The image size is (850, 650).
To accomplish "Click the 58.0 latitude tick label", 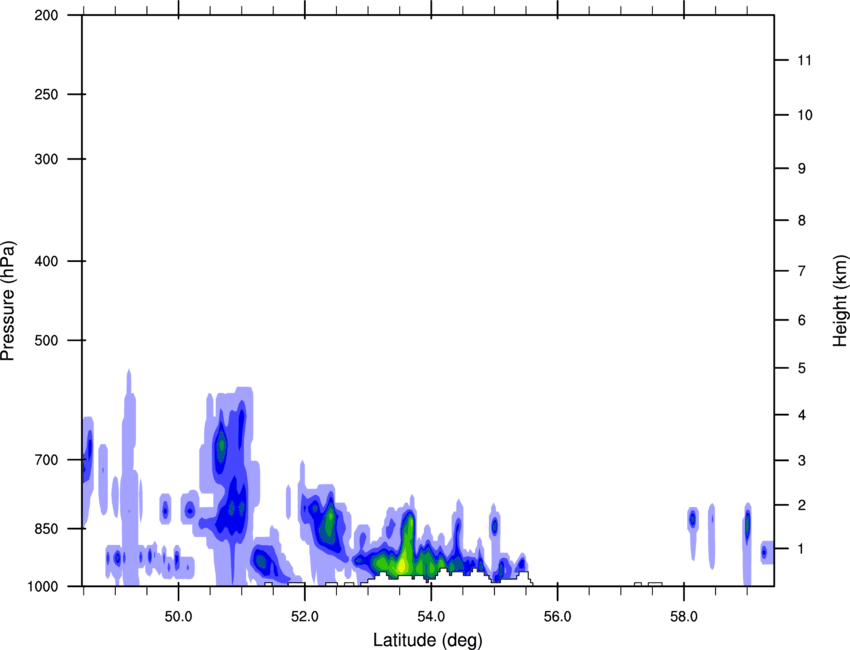I will tap(684, 617).
